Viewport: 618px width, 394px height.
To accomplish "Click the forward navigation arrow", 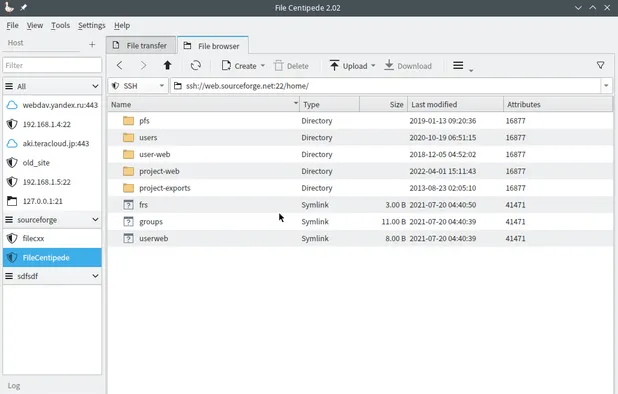I will click(x=143, y=65).
